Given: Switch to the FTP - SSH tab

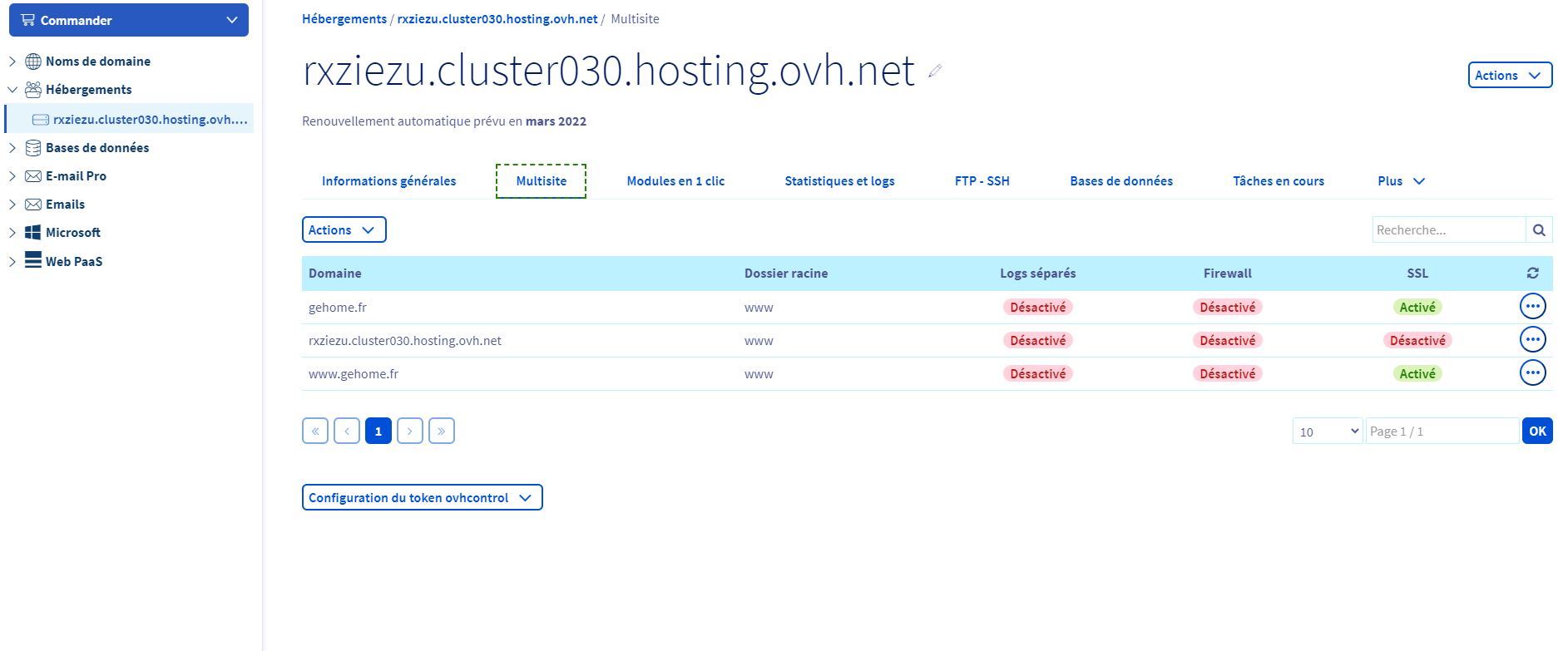Looking at the screenshot, I should (x=982, y=181).
